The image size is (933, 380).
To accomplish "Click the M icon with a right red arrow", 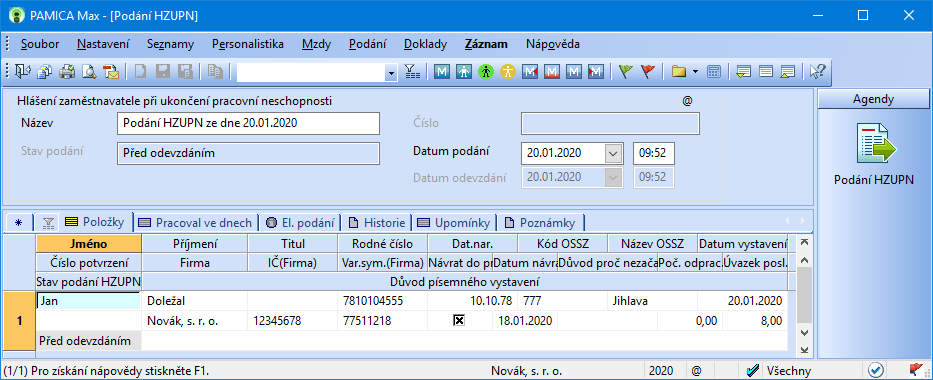I will [596, 72].
